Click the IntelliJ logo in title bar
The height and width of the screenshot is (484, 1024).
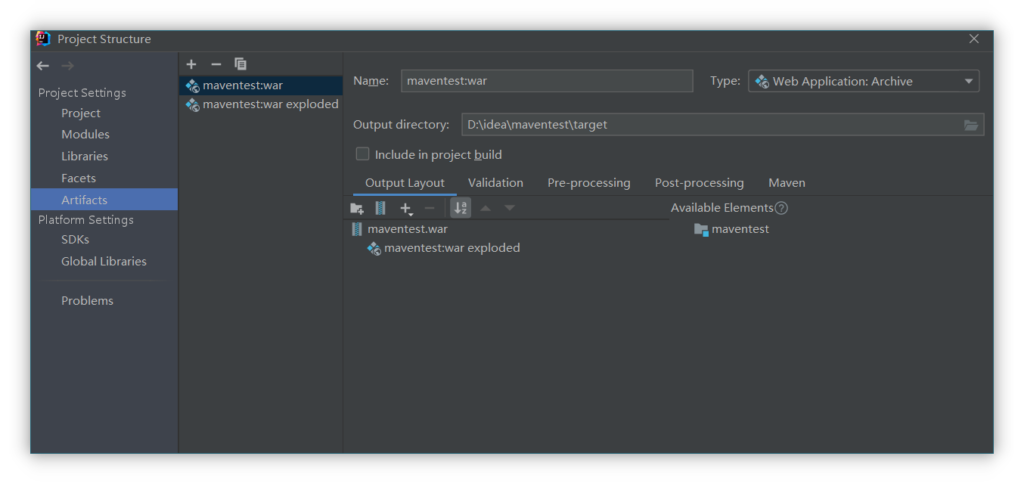[x=43, y=39]
